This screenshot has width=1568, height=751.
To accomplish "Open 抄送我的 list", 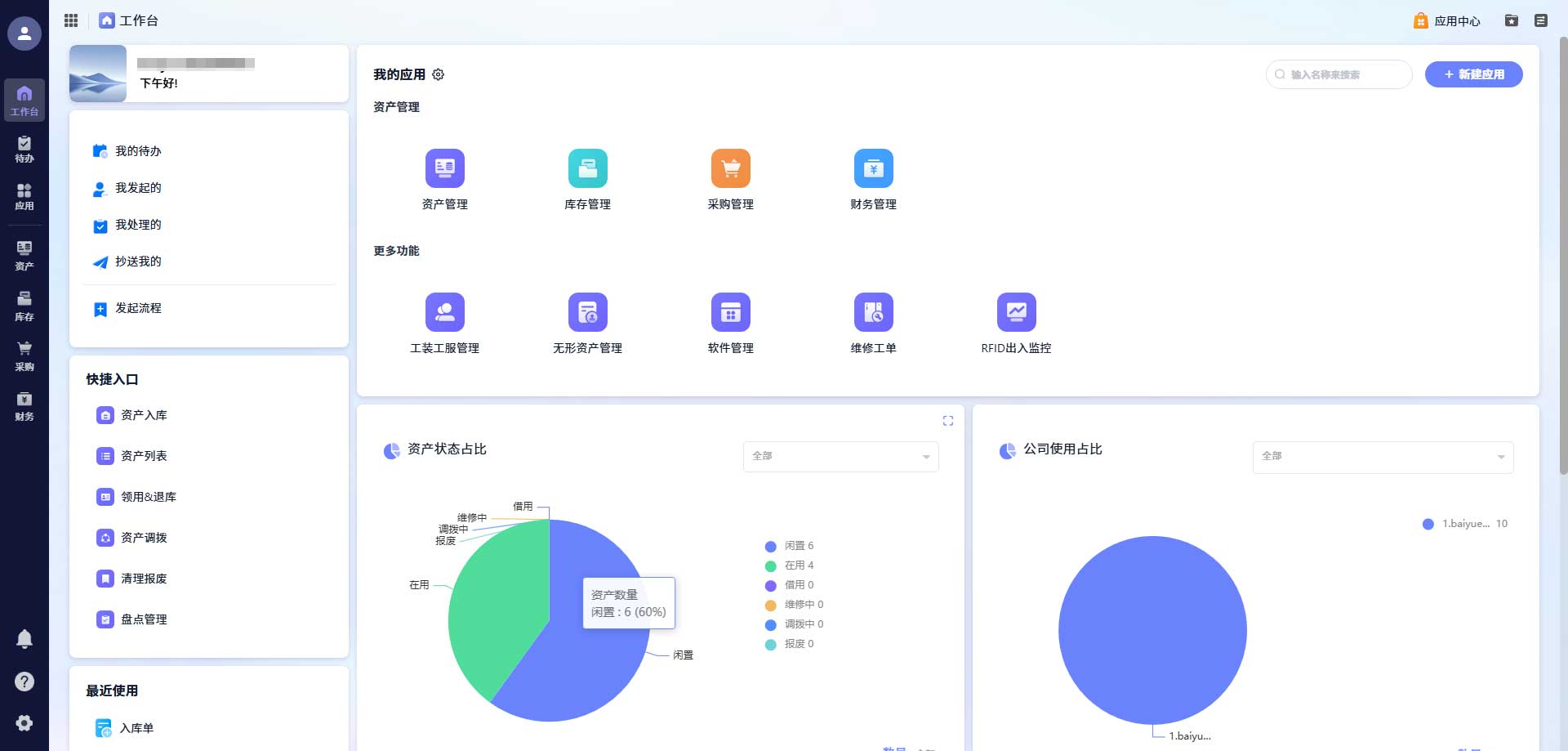I will [x=127, y=262].
